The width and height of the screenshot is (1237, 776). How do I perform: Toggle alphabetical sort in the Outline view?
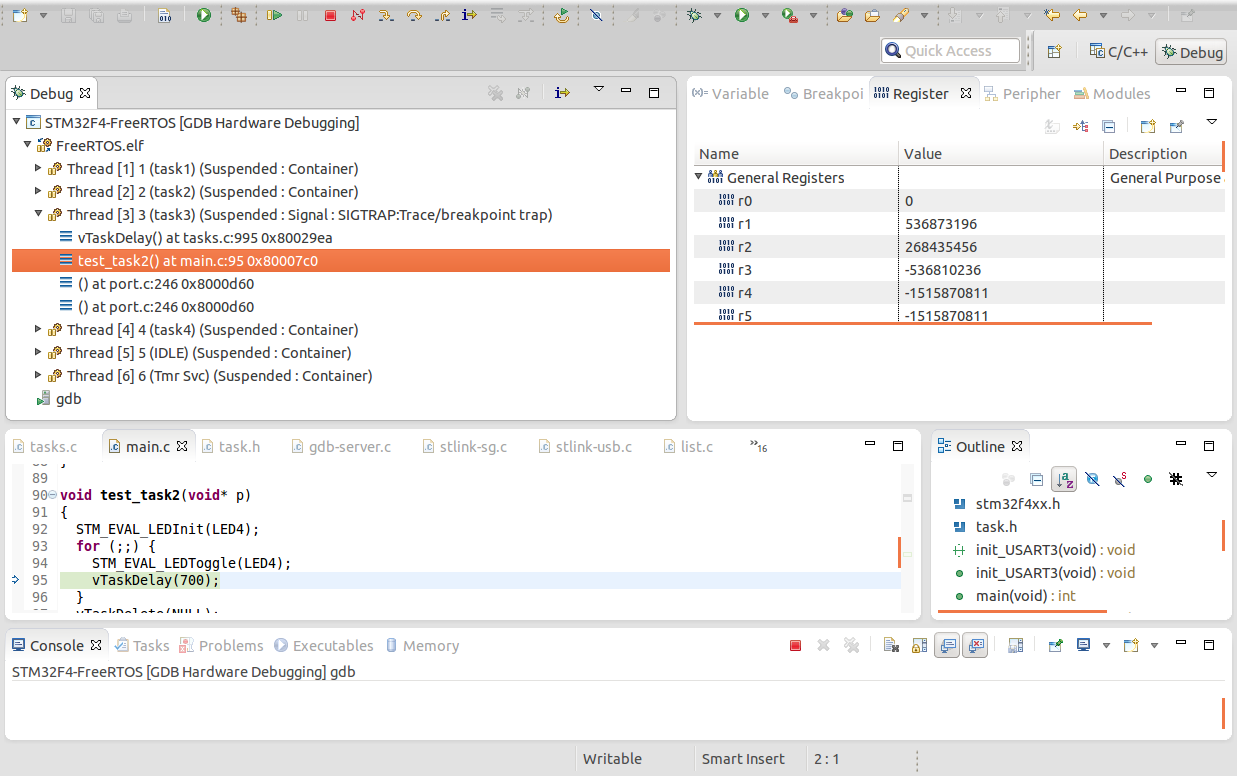(1064, 479)
